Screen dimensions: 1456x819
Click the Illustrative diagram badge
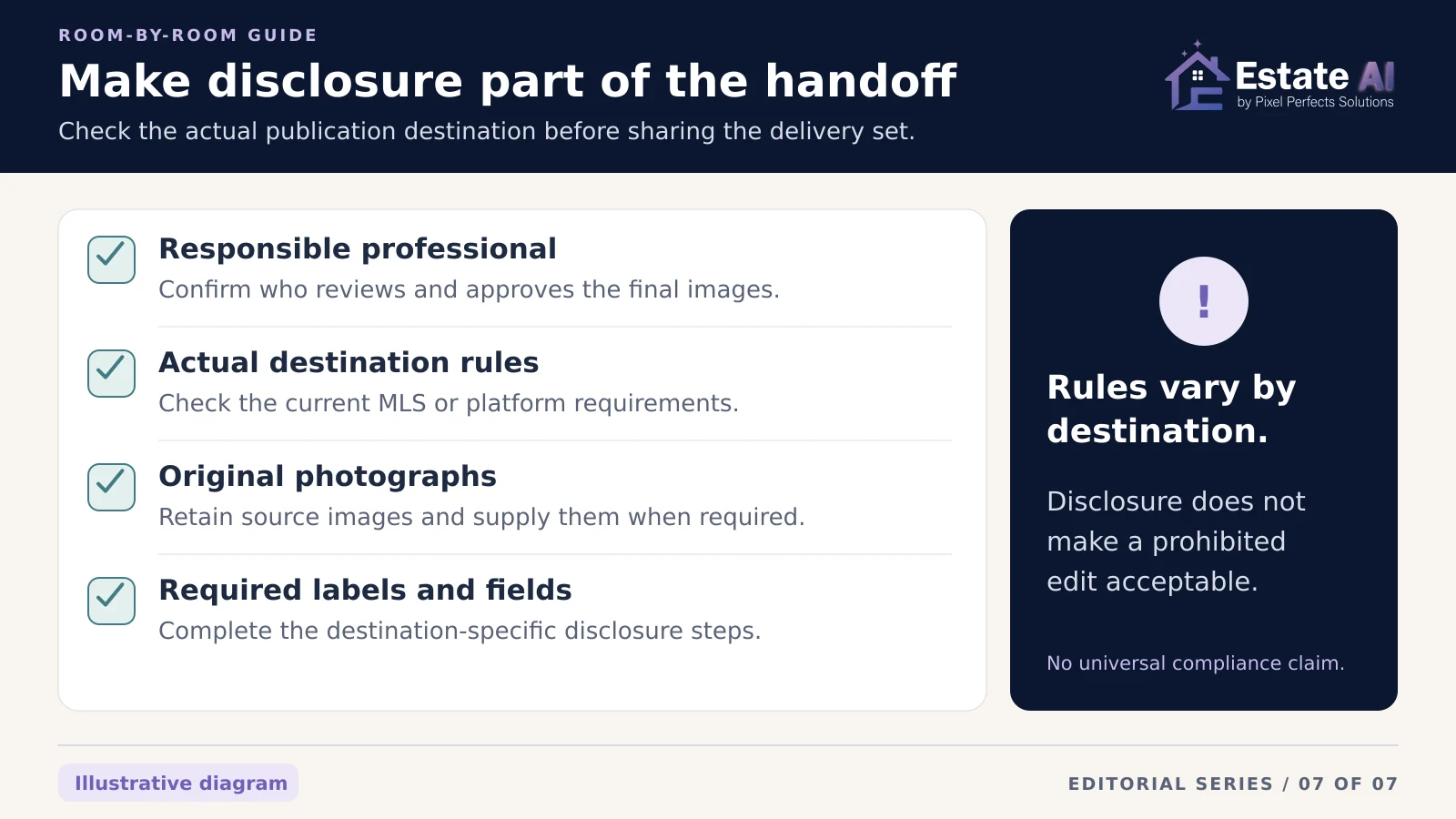pos(178,783)
